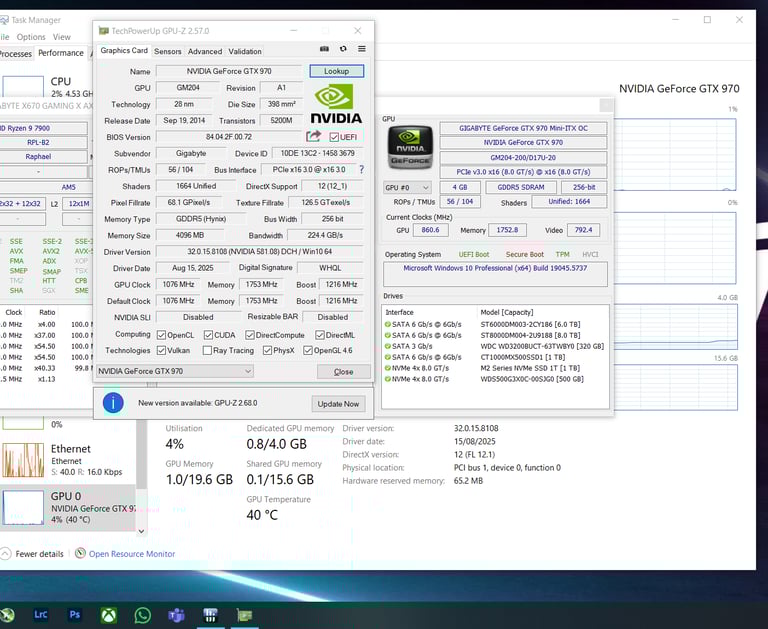Switch to the Graphics Card tab
This screenshot has height=629, width=768.
[124, 50]
